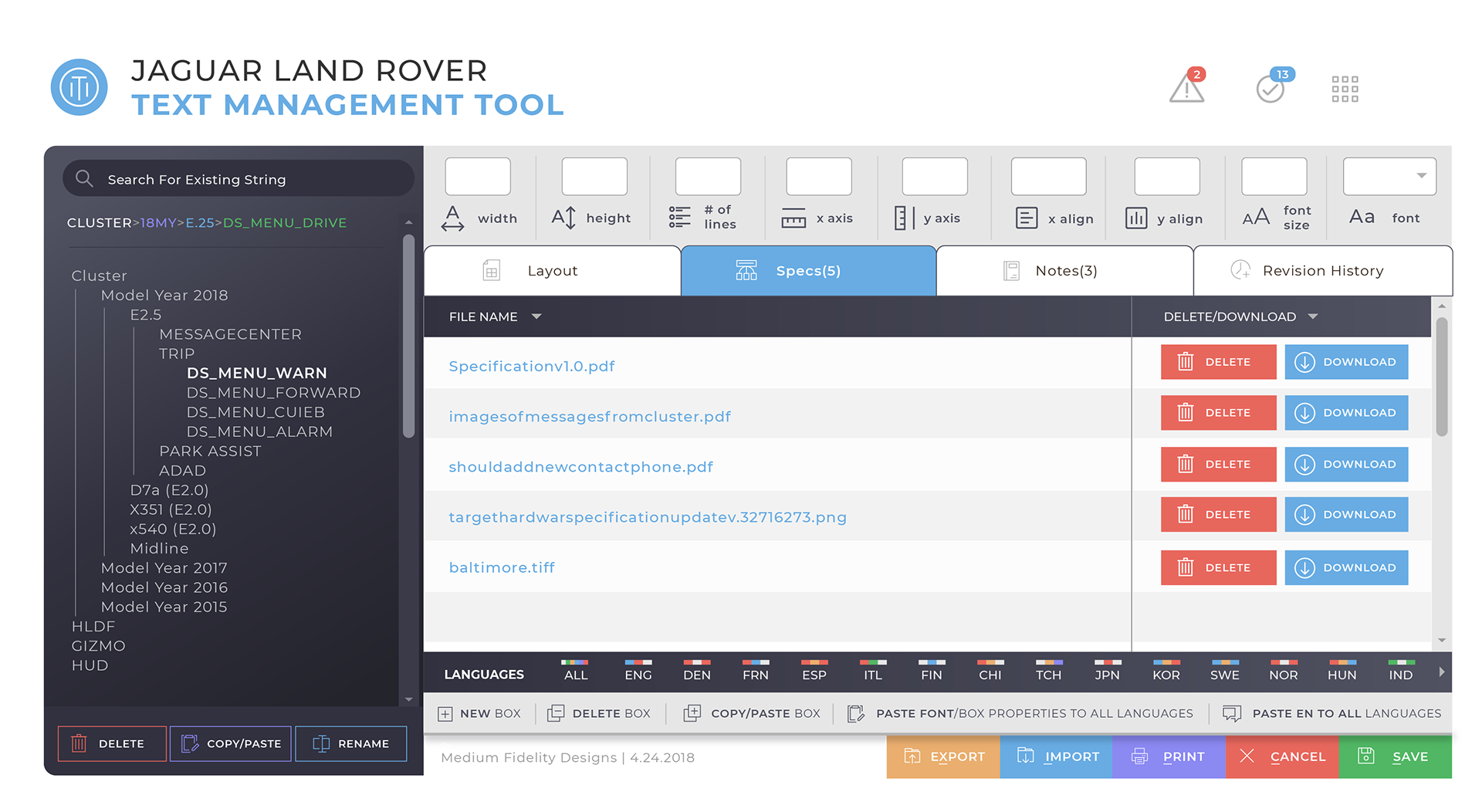
Task: Click the New Box plus icon
Action: click(445, 714)
